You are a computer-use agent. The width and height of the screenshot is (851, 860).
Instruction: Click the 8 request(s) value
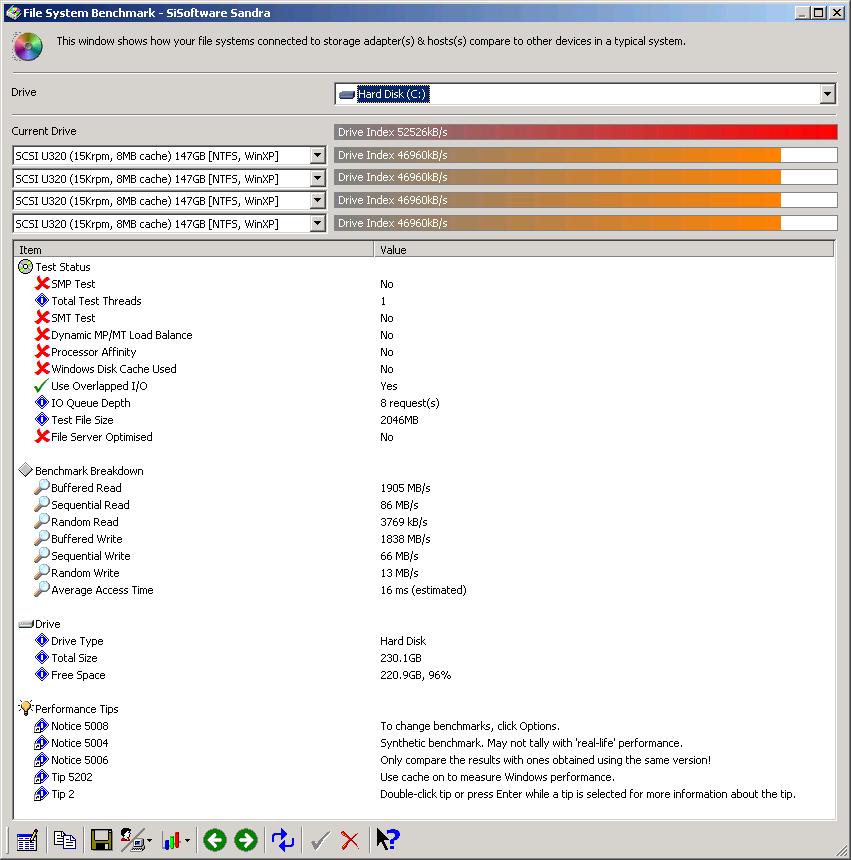[x=410, y=403]
